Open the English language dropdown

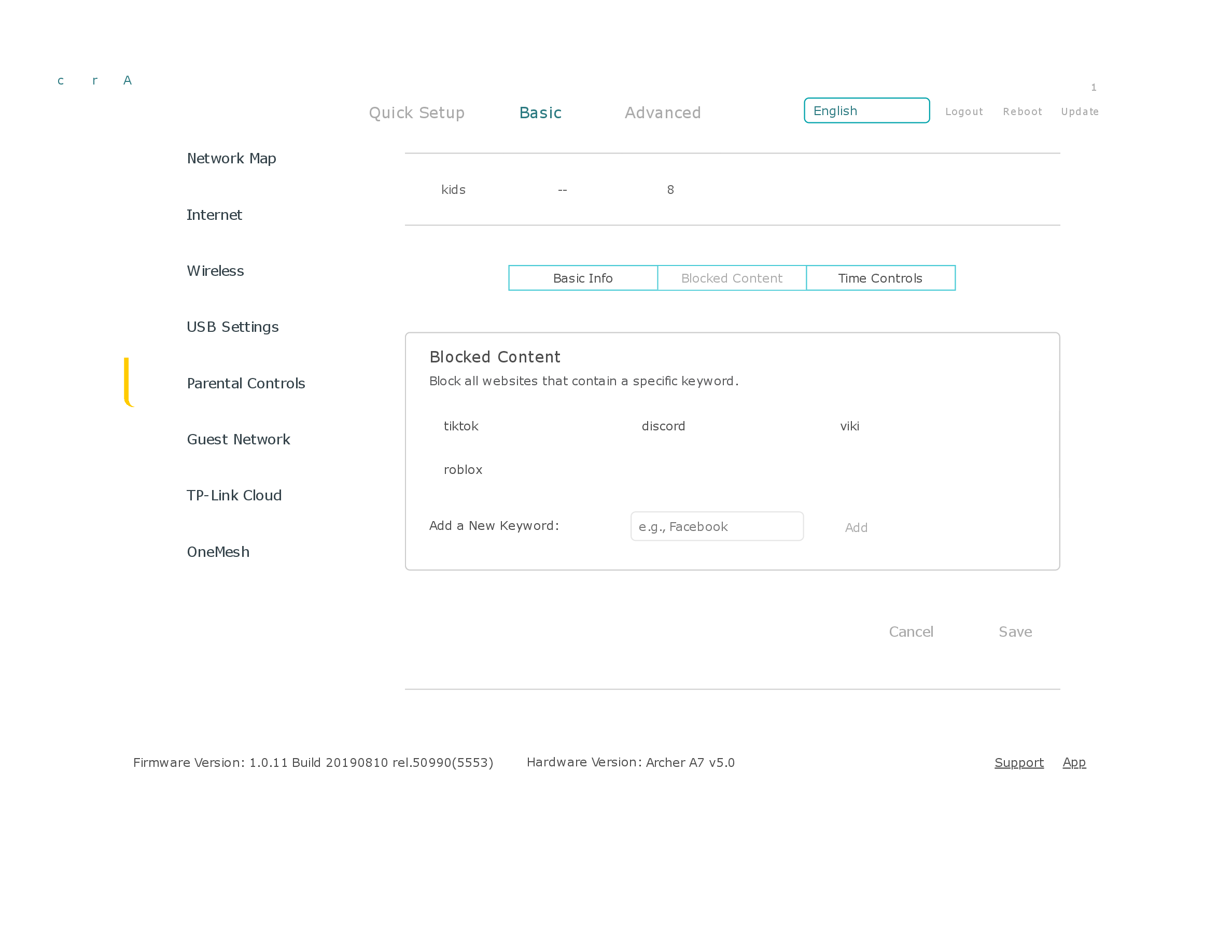[x=866, y=110]
